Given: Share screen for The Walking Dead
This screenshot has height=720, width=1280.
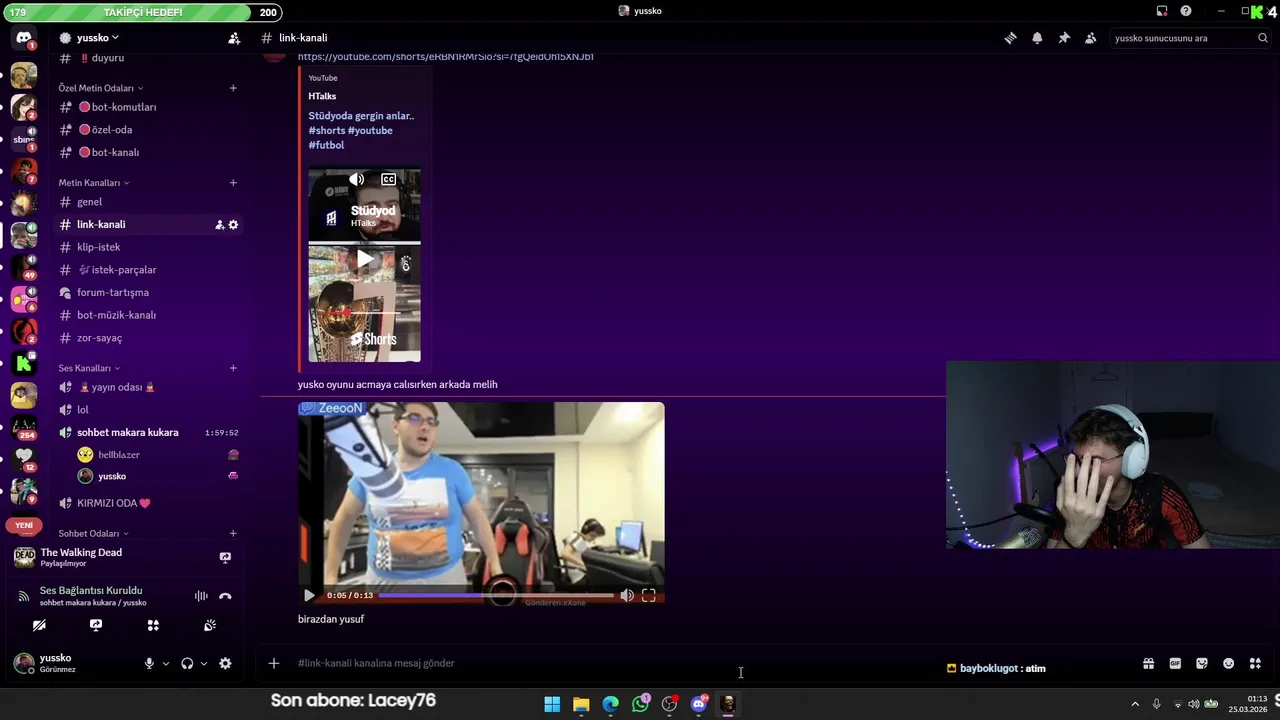Looking at the screenshot, I should tap(225, 557).
